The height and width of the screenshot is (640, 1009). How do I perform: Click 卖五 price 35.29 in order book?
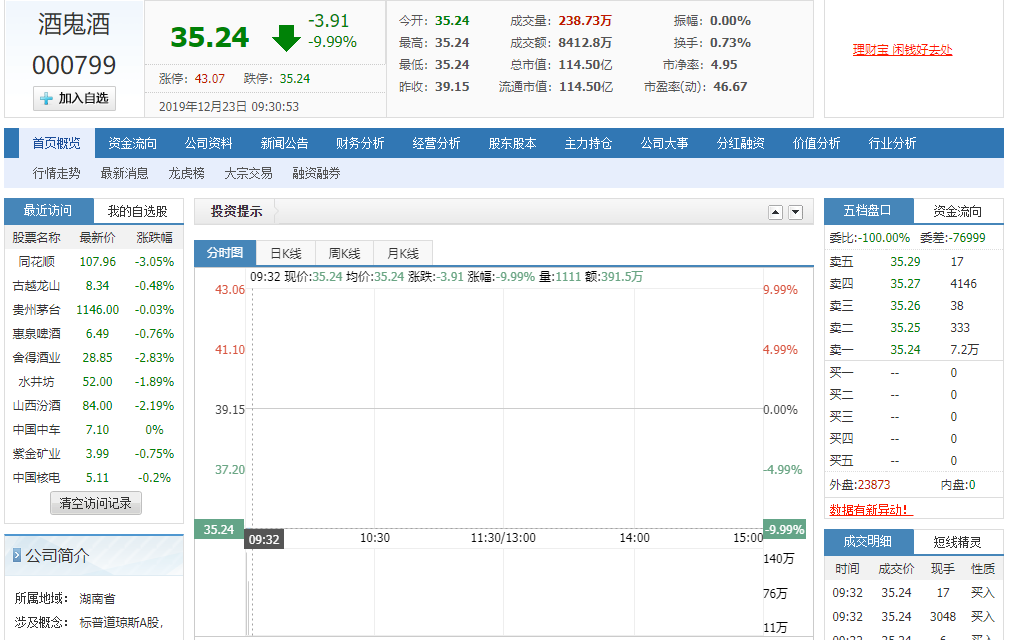pos(905,262)
